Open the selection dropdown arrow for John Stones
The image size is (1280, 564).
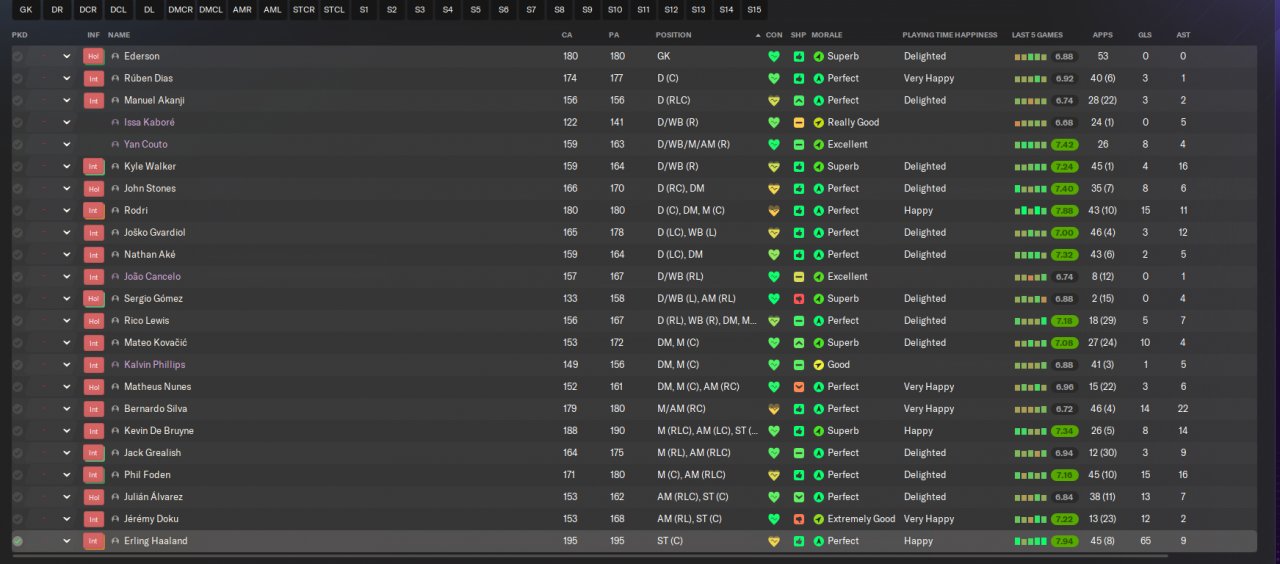(x=67, y=188)
